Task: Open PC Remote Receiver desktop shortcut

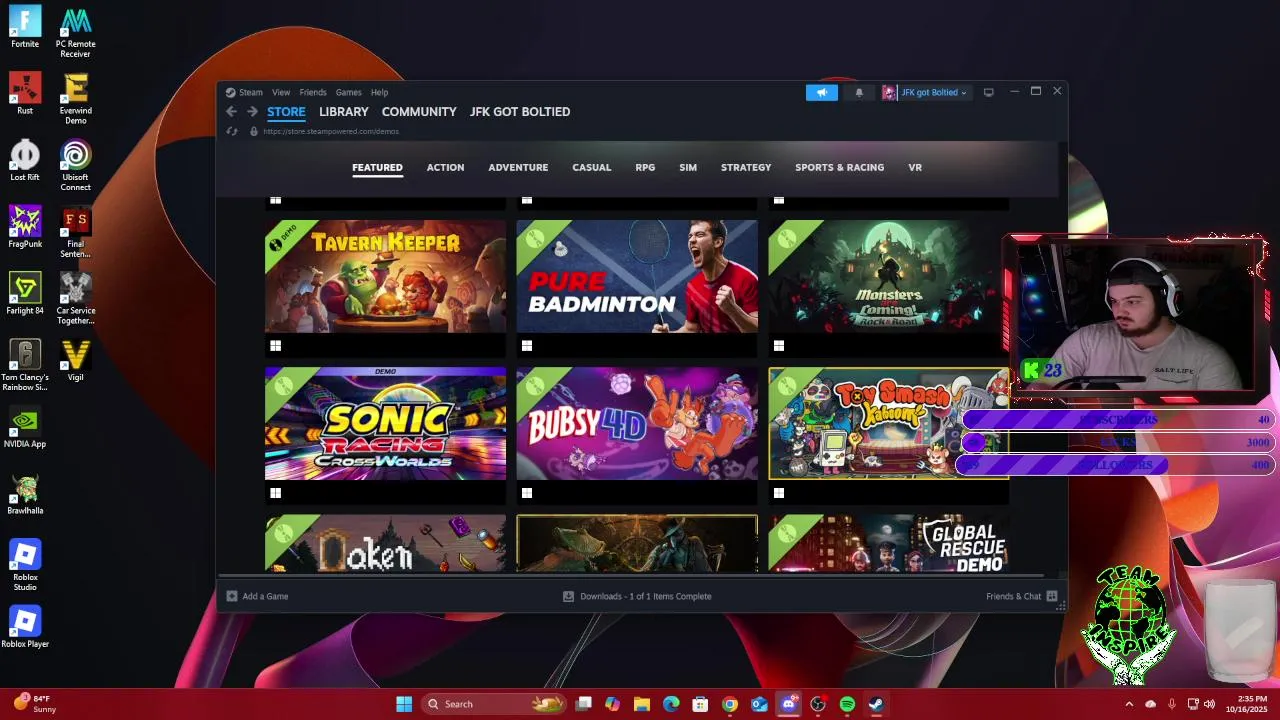Action: point(76,32)
